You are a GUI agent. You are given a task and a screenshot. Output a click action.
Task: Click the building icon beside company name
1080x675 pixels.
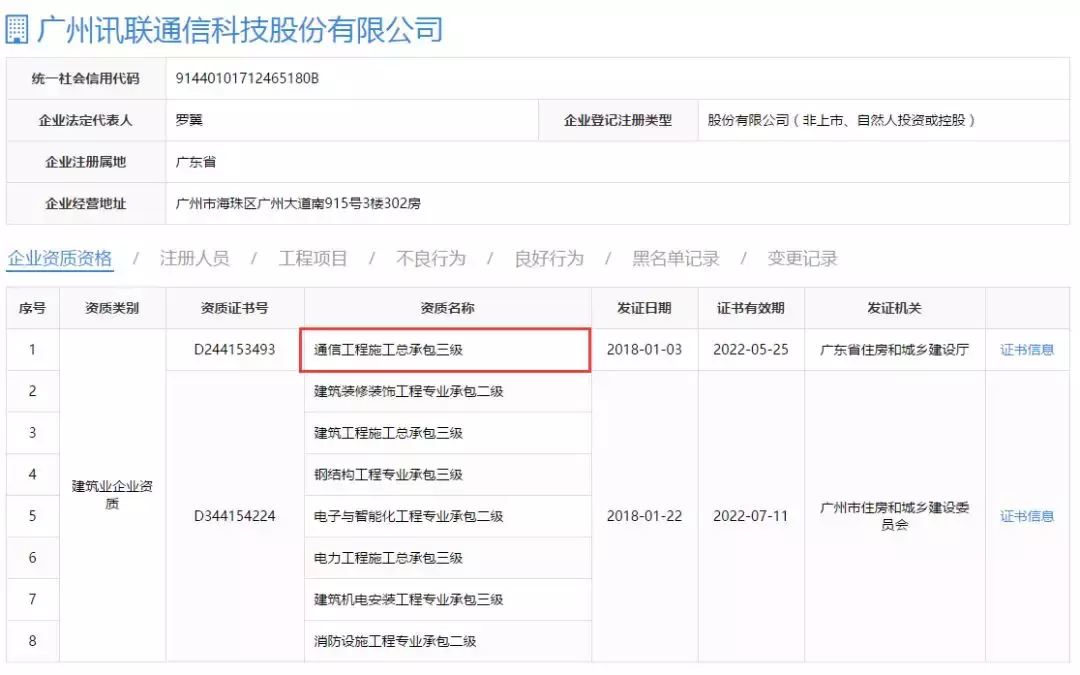[17, 30]
